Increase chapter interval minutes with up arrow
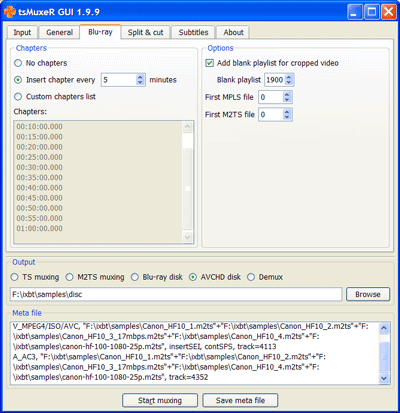 (x=140, y=77)
